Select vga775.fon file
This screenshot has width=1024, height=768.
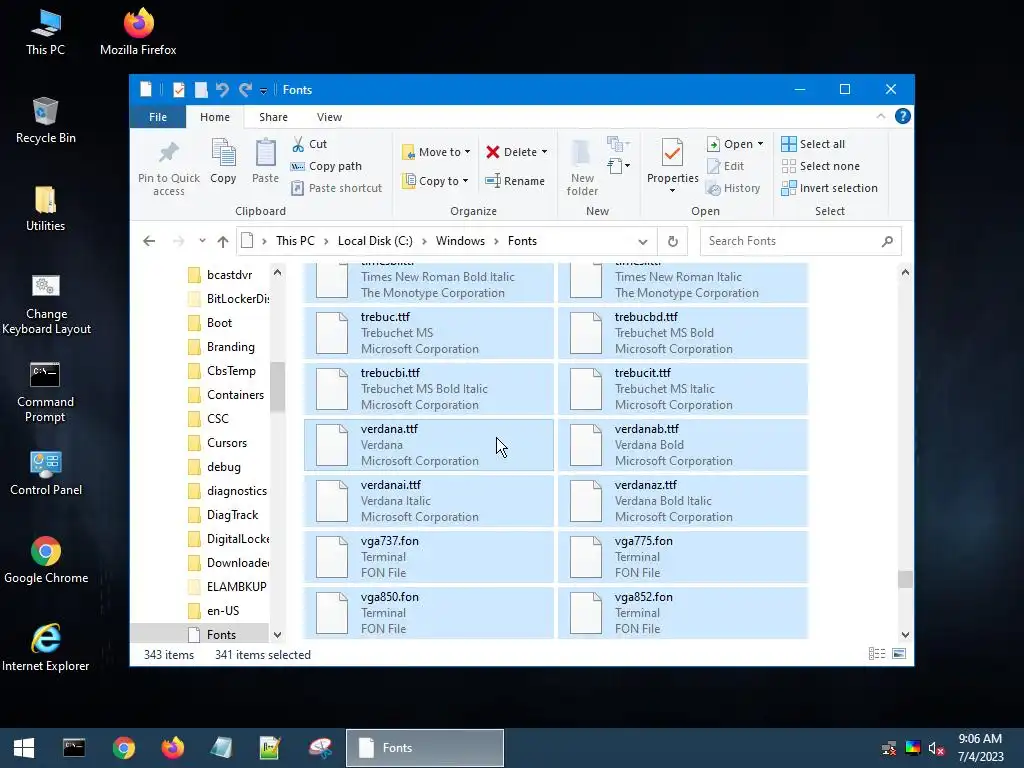point(682,557)
